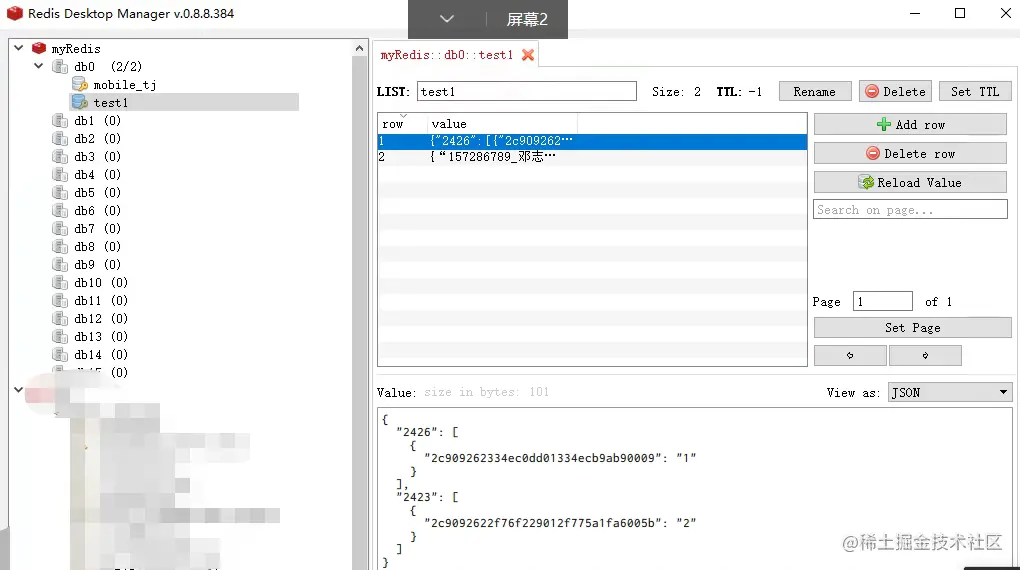This screenshot has height=570, width=1020.
Task: Select the test1 key in tree
Action: 111,102
